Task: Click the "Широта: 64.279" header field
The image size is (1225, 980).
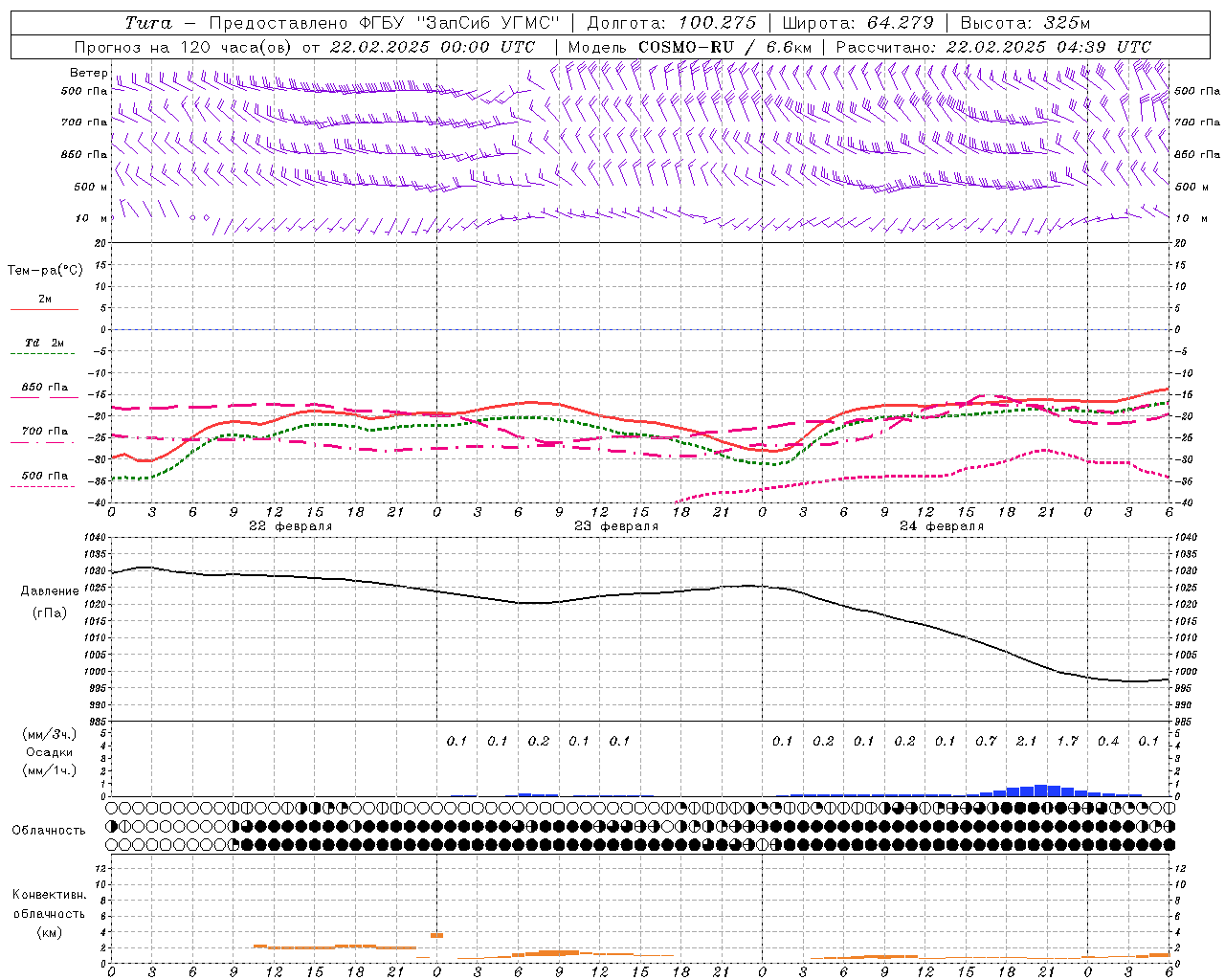Action: [x=857, y=23]
